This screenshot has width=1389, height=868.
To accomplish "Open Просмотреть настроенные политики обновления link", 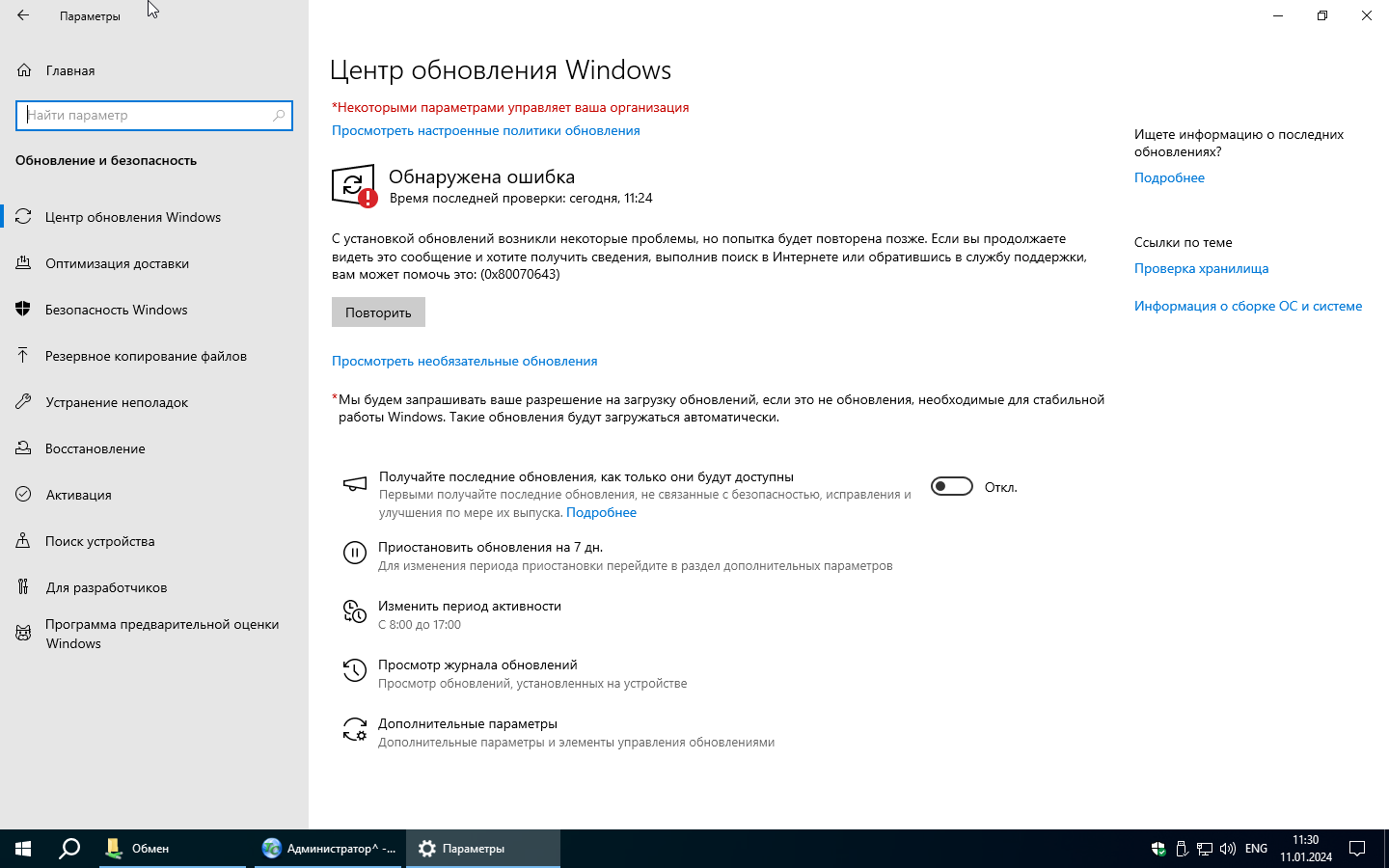I will (x=486, y=130).
